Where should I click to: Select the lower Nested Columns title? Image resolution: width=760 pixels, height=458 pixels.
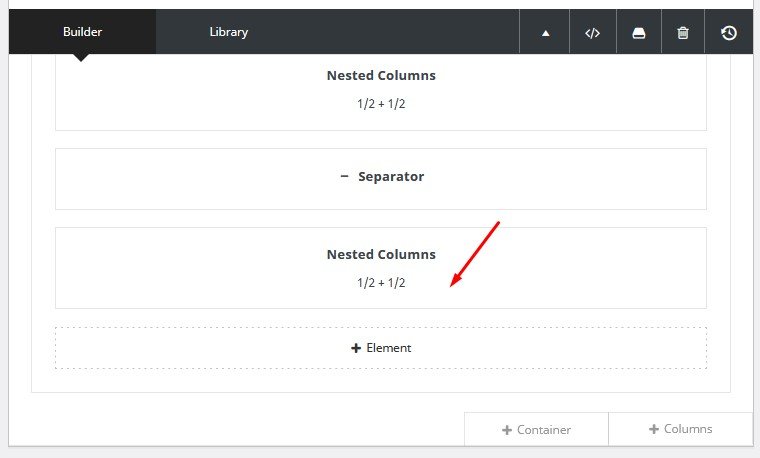click(x=381, y=255)
